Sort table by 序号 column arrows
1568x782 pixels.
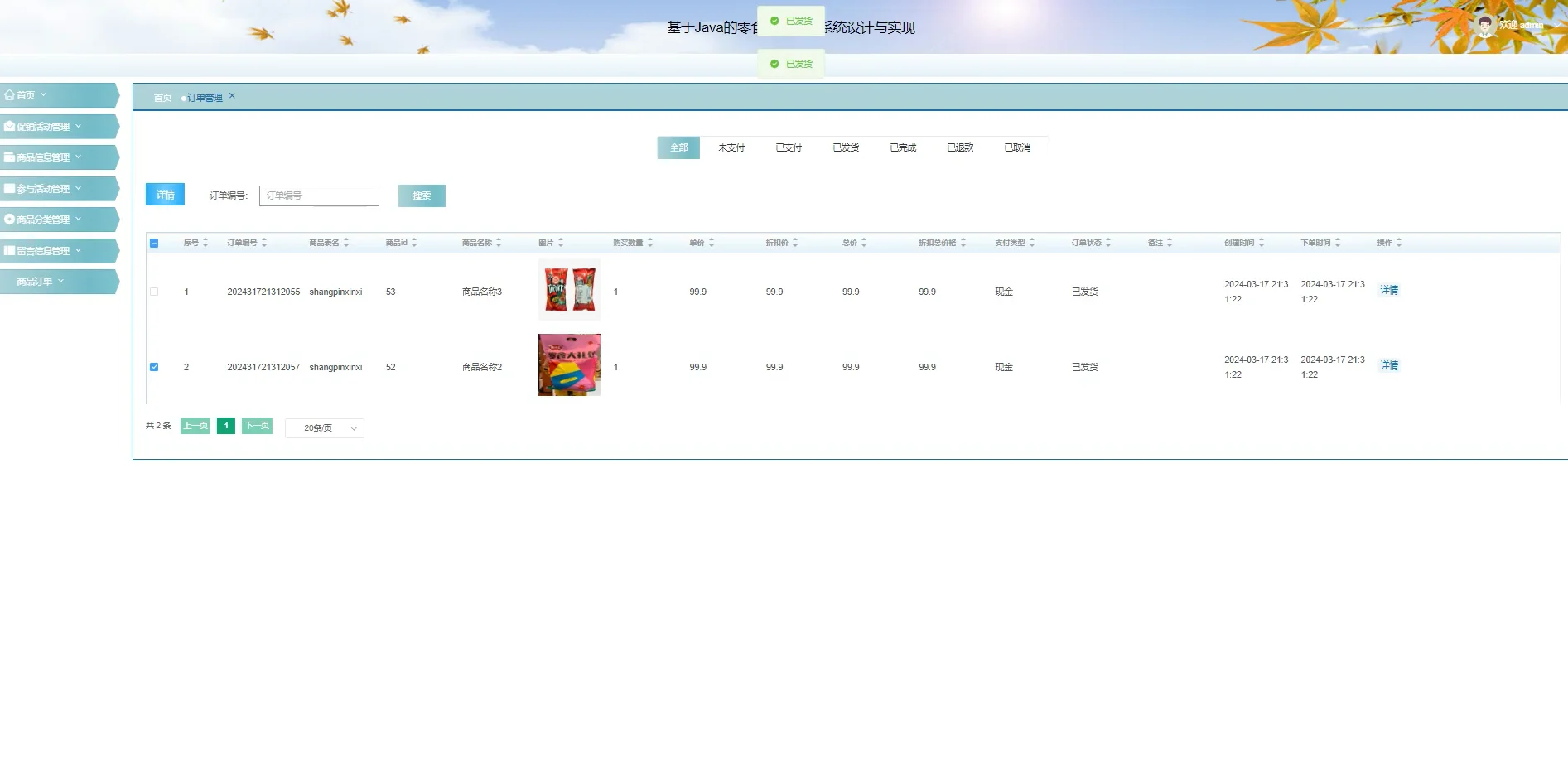205,243
